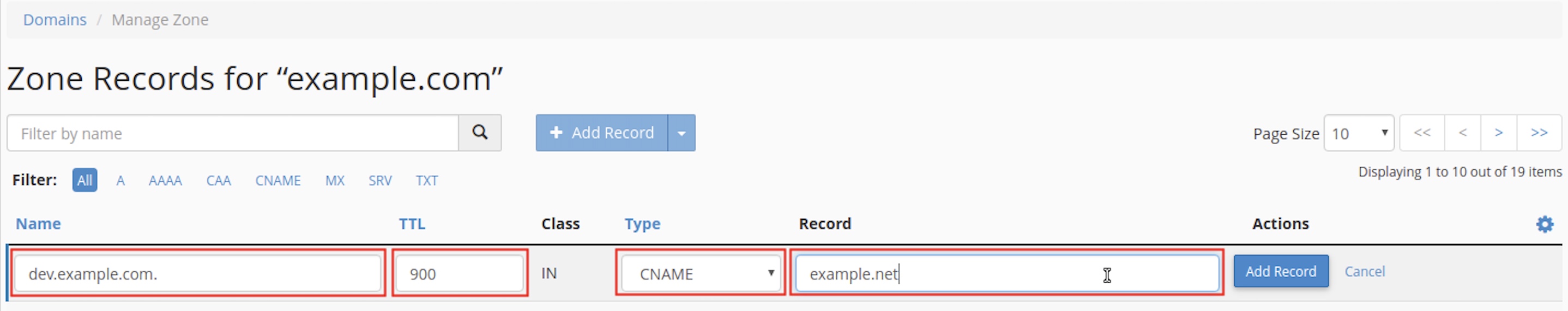The image size is (1568, 311).
Task: Click the TTL field containing 900
Action: click(459, 274)
